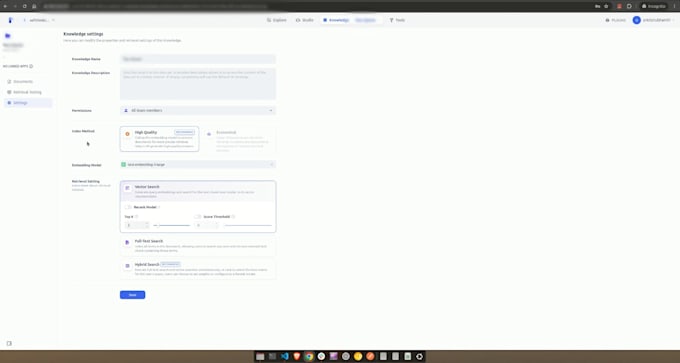The image size is (680, 363).
Task: Collapse the sidebar with bottom-left icon
Action: point(9,343)
